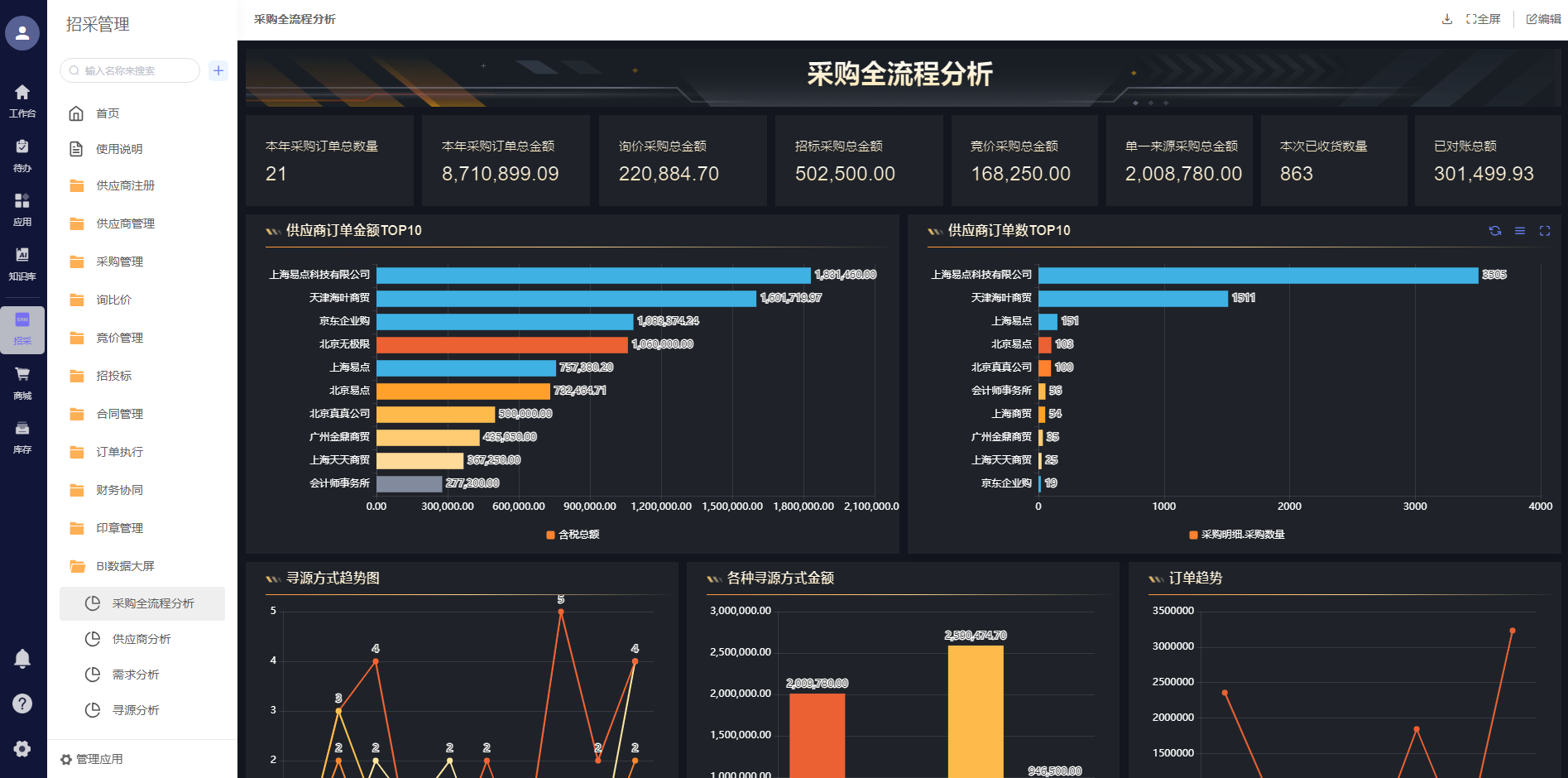This screenshot has width=1568, height=778.
Task: Click the notification bell icon
Action: coord(22,659)
